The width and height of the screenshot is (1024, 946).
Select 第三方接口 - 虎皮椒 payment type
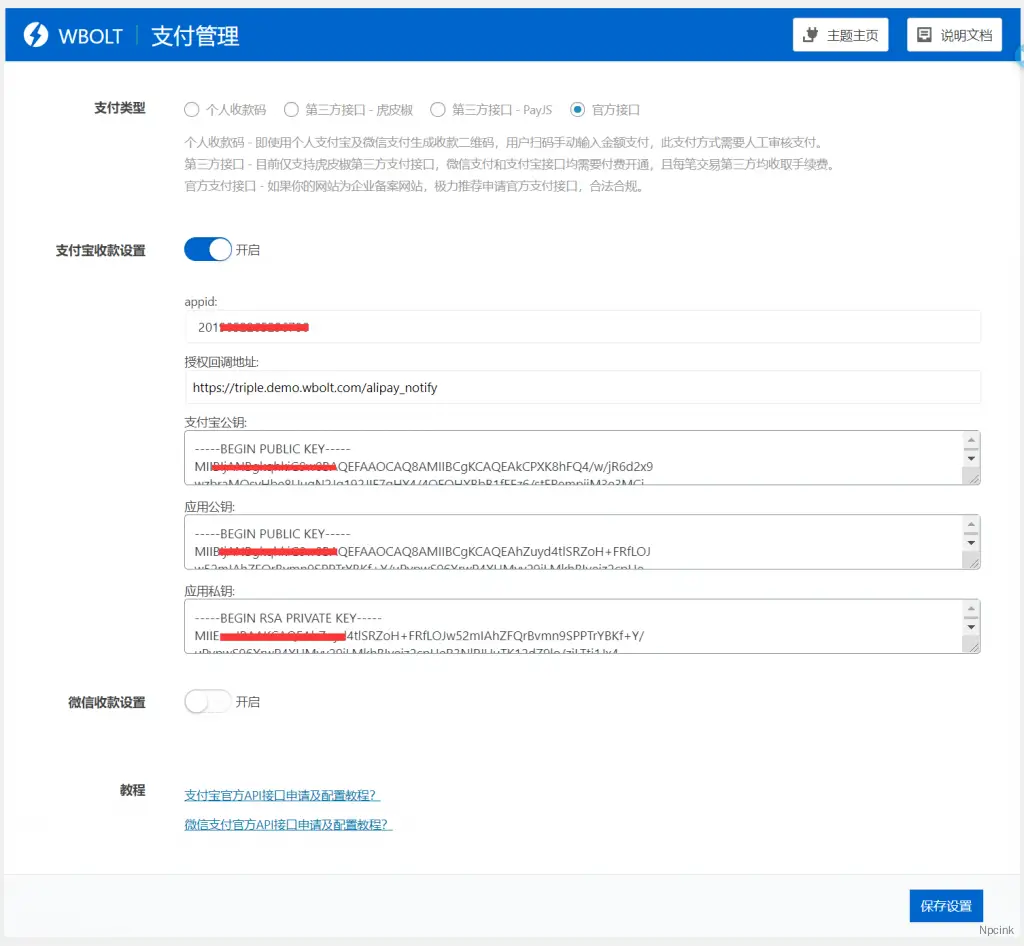click(x=290, y=110)
